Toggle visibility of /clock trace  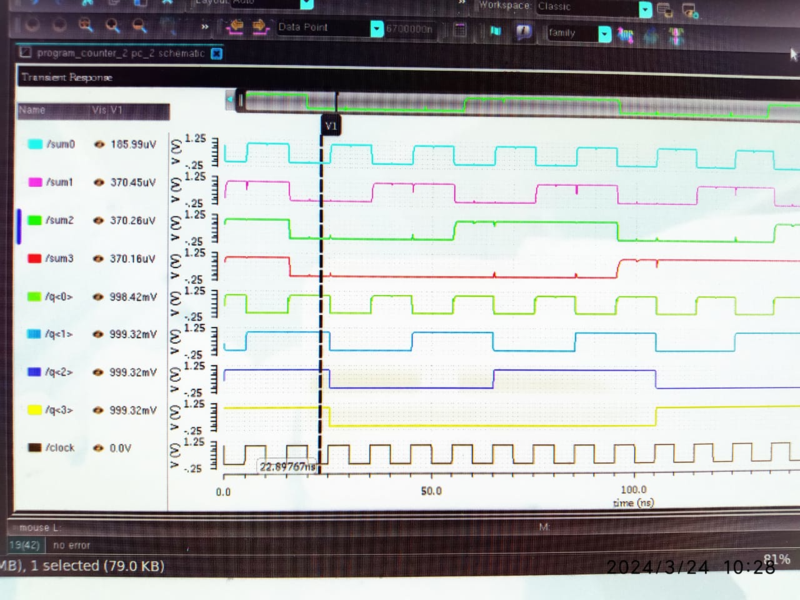pyautogui.click(x=98, y=448)
